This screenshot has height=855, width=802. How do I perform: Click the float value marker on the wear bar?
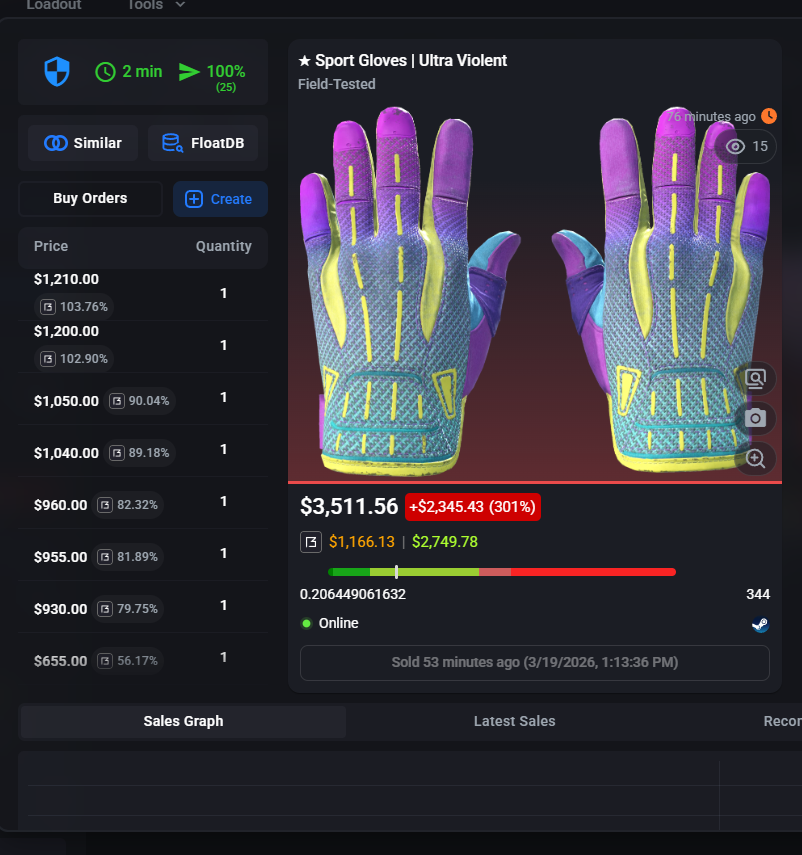pyautogui.click(x=397, y=571)
